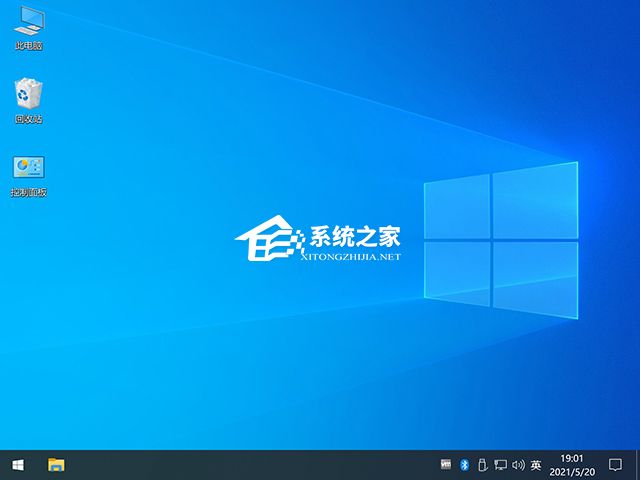This screenshot has width=640, height=480.
Task: Open the volume speaker control
Action: pyautogui.click(x=518, y=464)
